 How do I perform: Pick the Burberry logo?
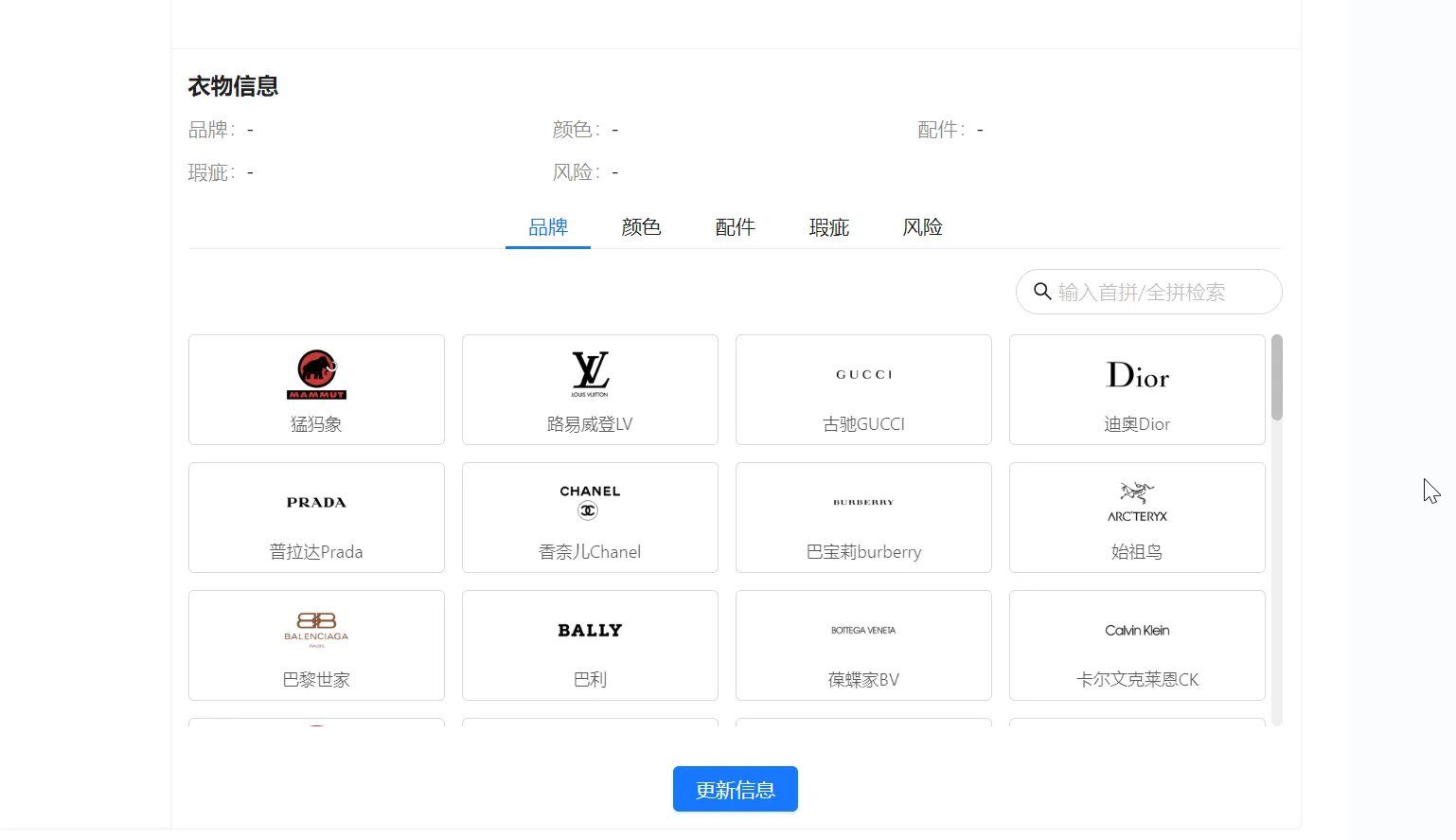[863, 502]
